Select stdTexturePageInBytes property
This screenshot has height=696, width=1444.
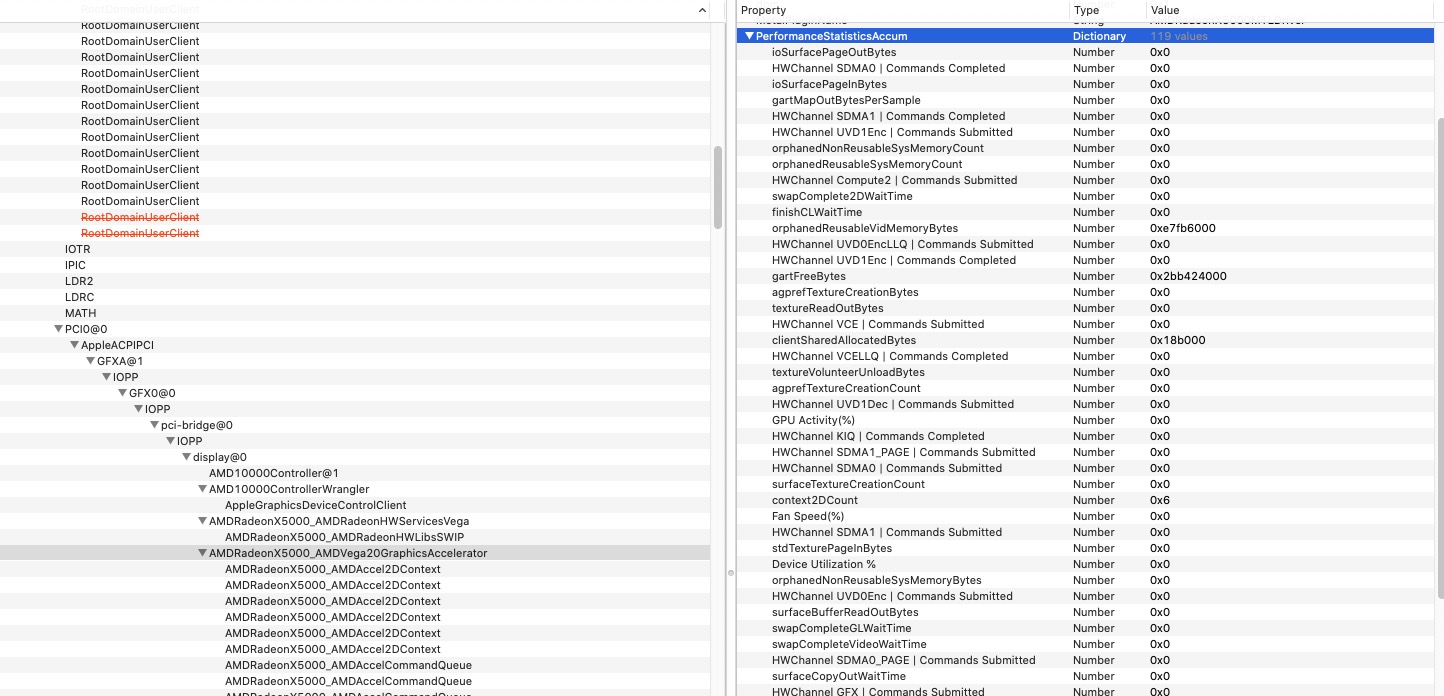(831, 548)
